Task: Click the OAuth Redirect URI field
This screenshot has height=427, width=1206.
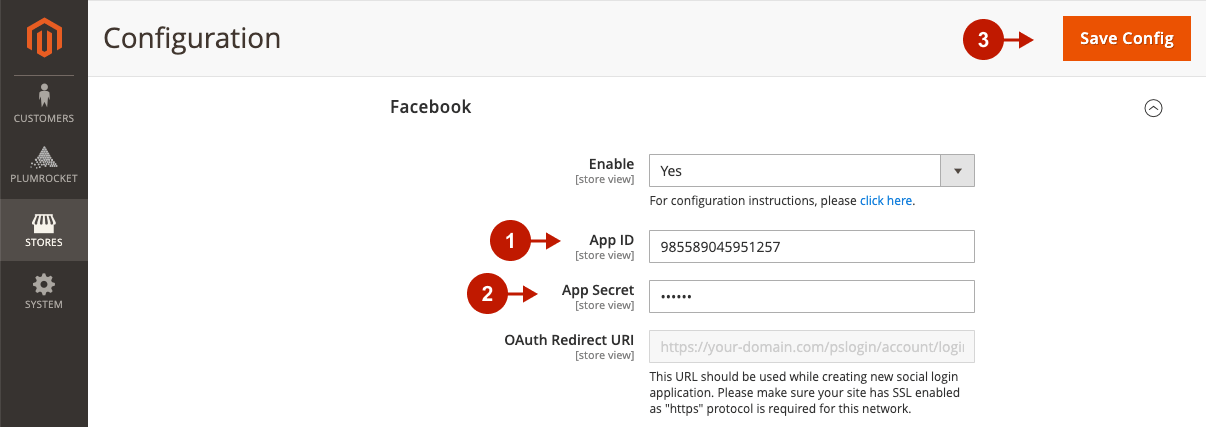Action: click(812, 347)
